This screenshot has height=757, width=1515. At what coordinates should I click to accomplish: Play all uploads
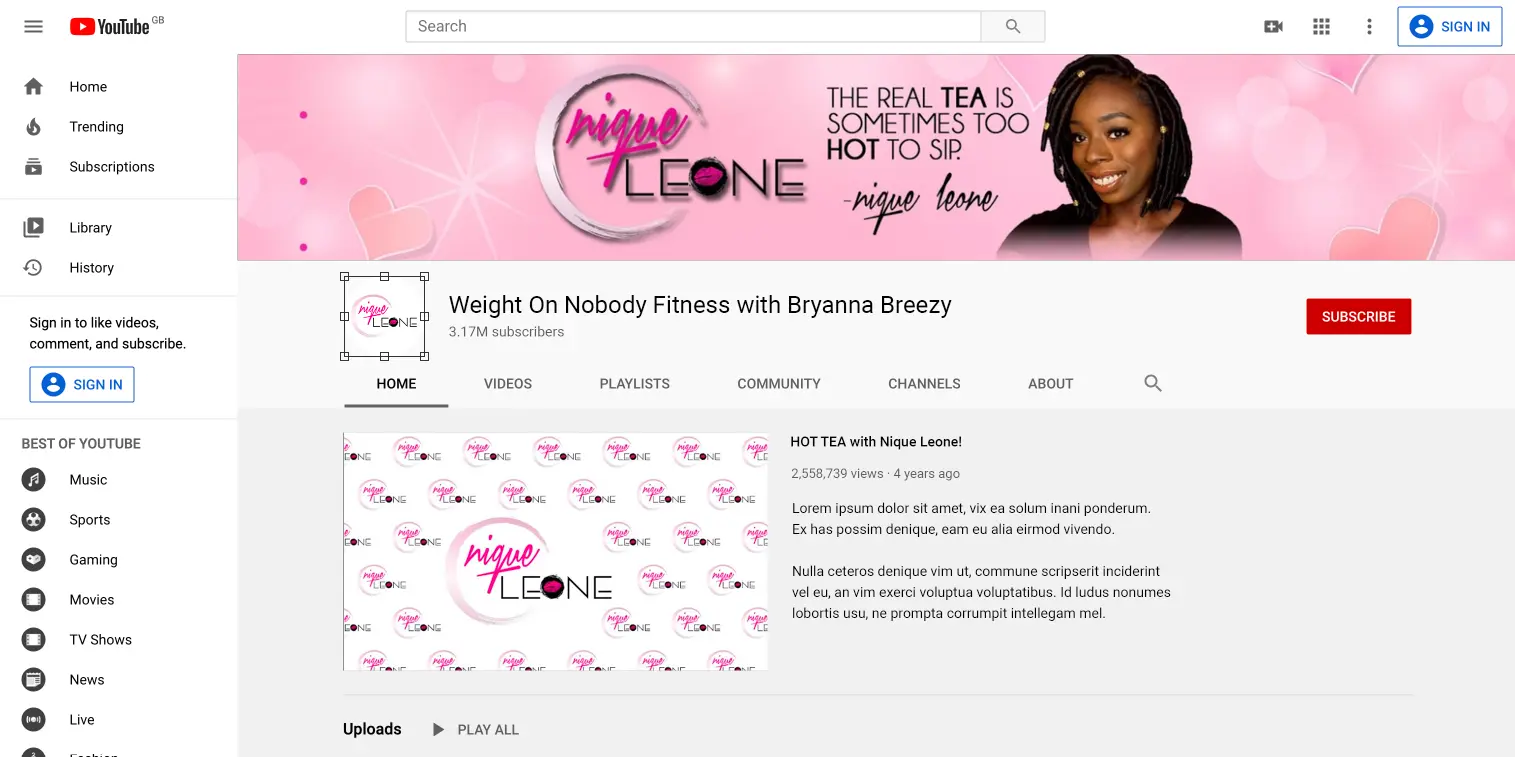(x=475, y=730)
